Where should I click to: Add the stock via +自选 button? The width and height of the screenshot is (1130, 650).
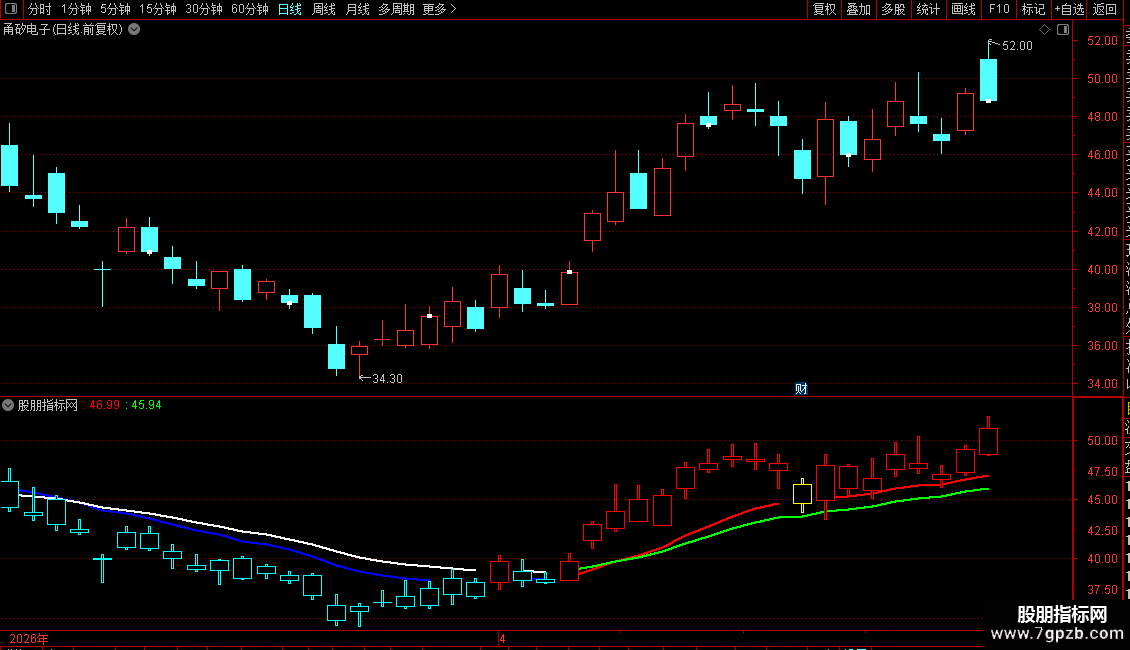[x=1069, y=9]
